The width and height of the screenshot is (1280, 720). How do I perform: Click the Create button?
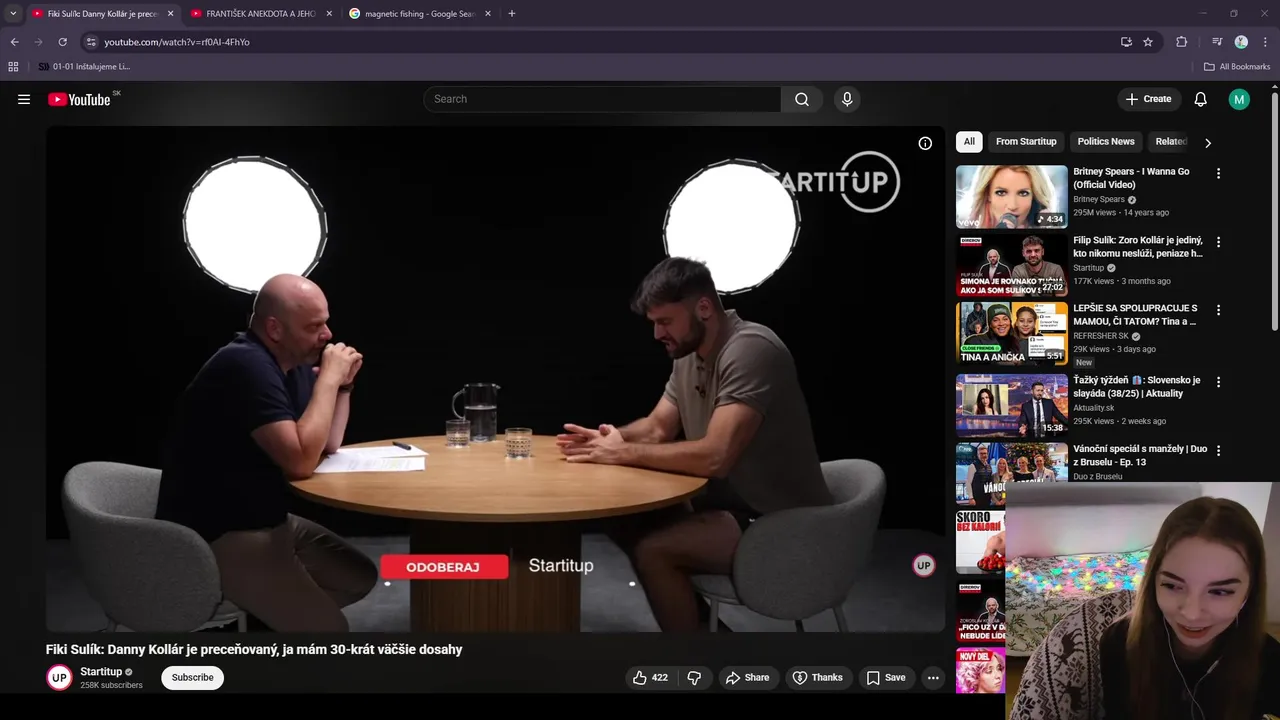pyautogui.click(x=1148, y=99)
